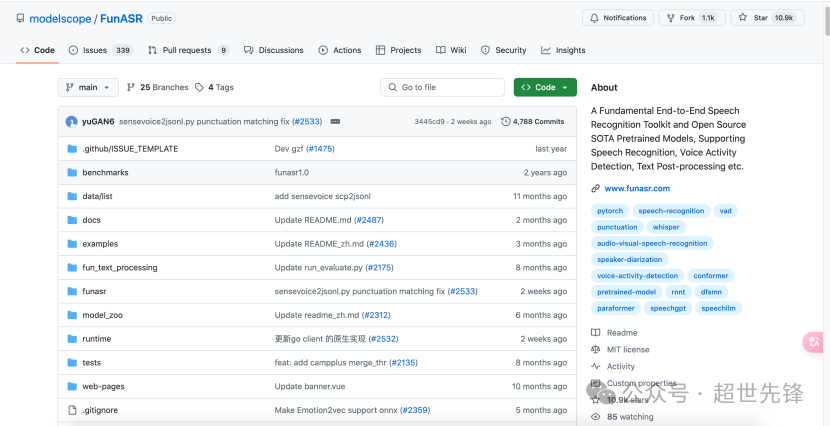Click the Notifications bell button
Image resolution: width=830 pixels, height=426 pixels.
pos(618,17)
